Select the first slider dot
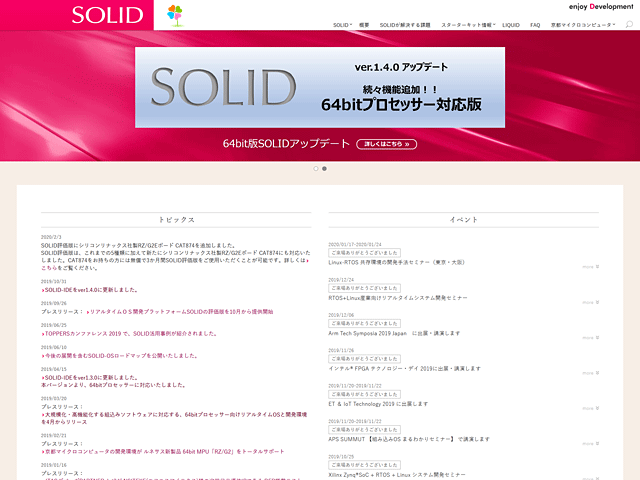The image size is (640, 480). pyautogui.click(x=316, y=169)
